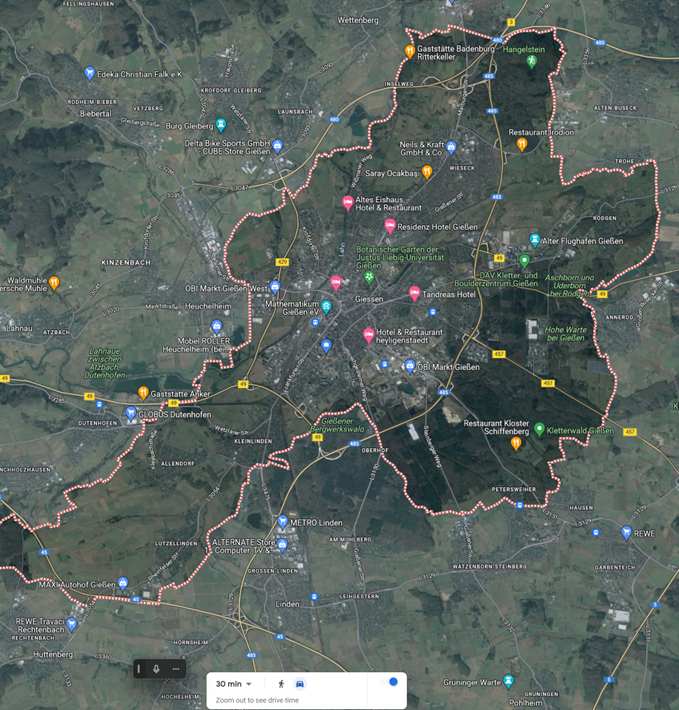Screen dimensions: 679x710
Task: Click the REWE store marker on right
Action: 626,533
